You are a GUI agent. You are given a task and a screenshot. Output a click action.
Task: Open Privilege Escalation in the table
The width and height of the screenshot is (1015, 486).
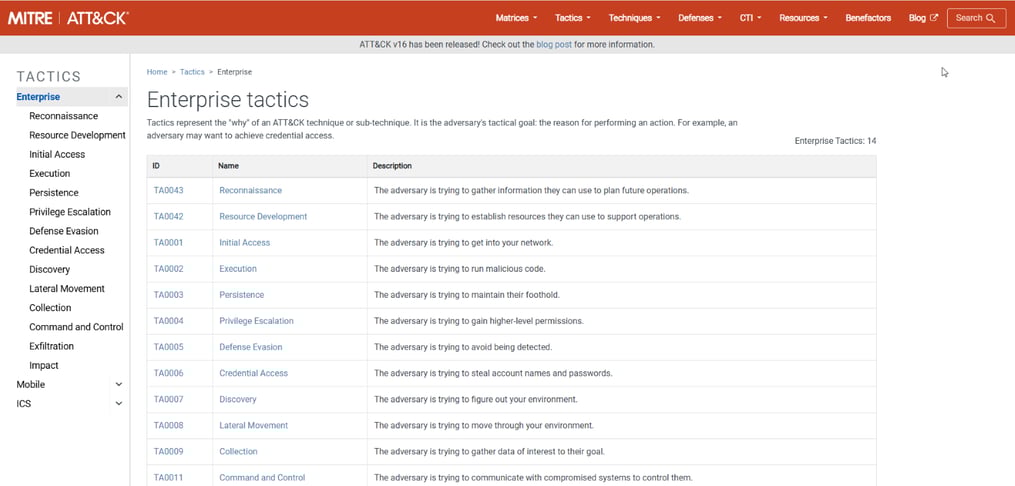point(256,321)
